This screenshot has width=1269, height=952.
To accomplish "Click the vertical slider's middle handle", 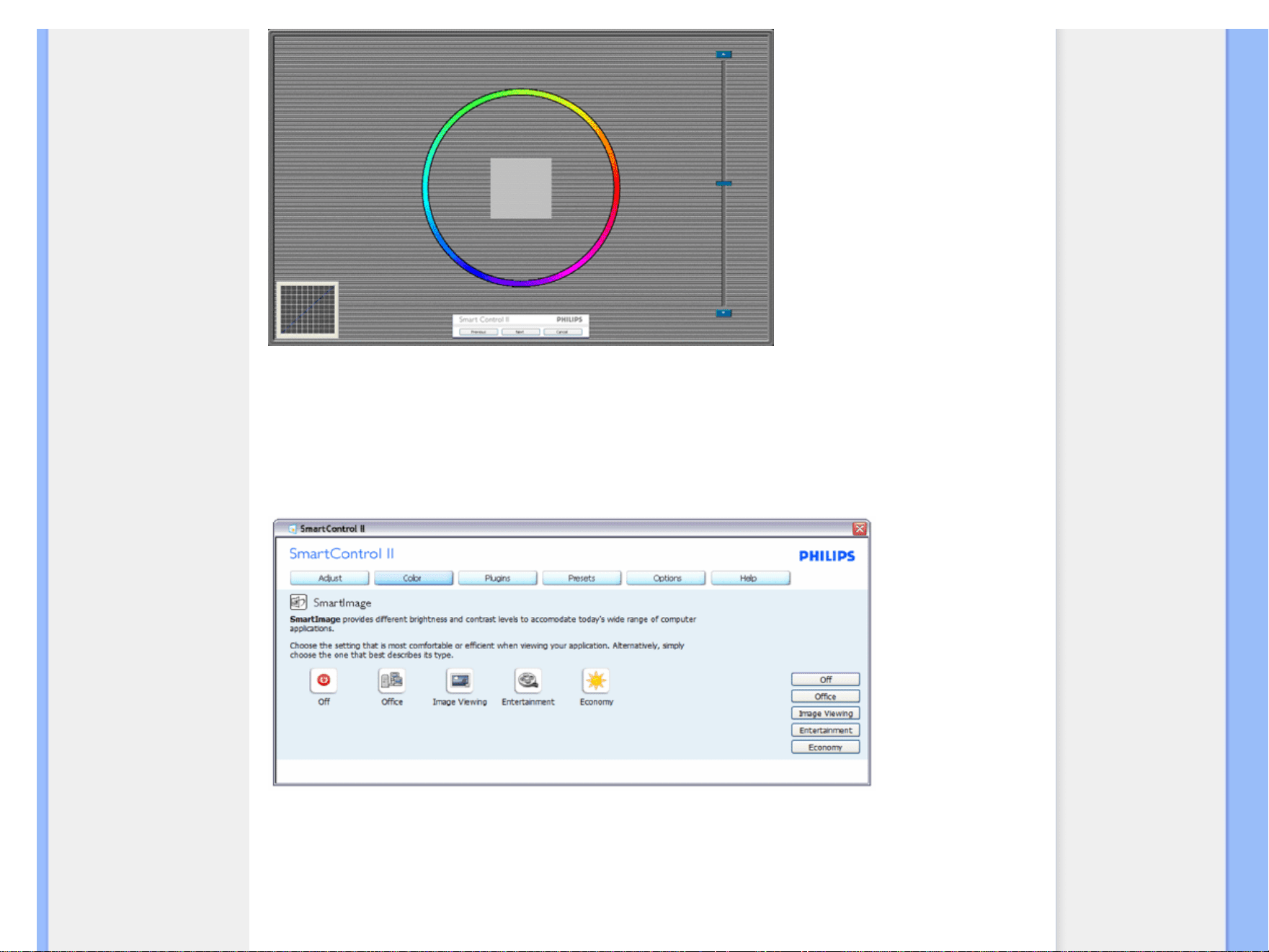I will (723, 184).
